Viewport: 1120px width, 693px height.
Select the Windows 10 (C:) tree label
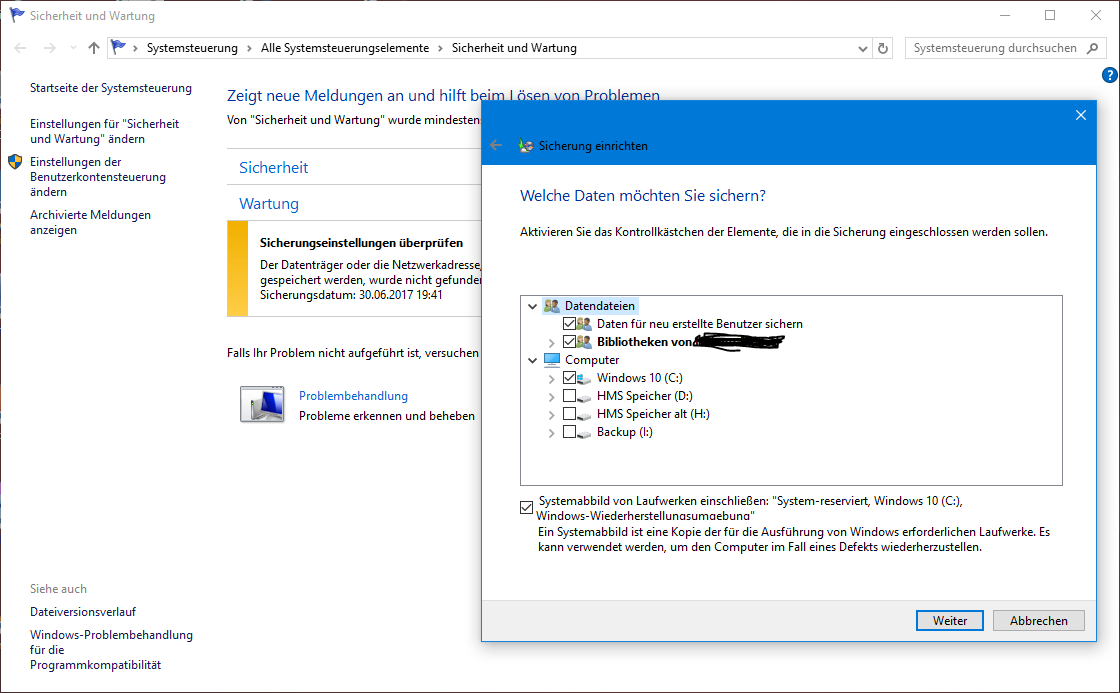[x=639, y=378]
